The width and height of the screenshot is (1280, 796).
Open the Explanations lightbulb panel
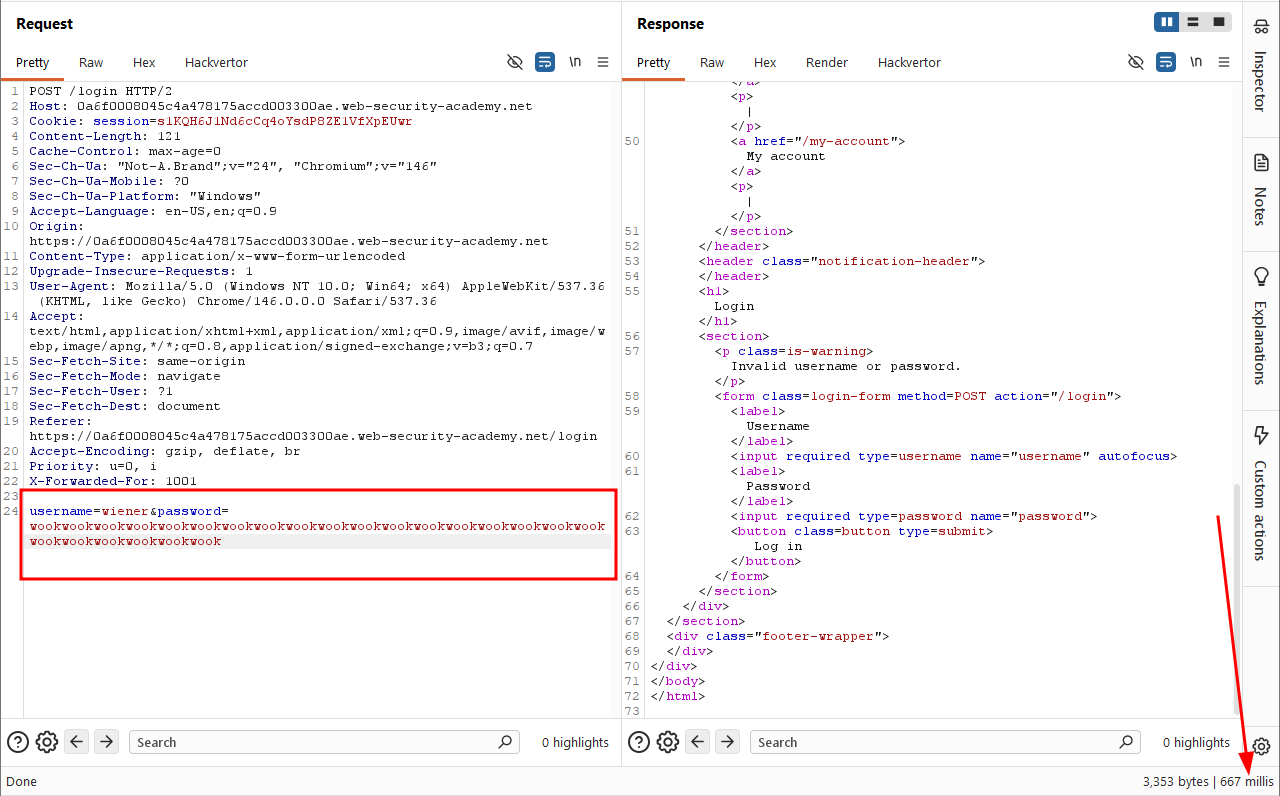point(1261,325)
